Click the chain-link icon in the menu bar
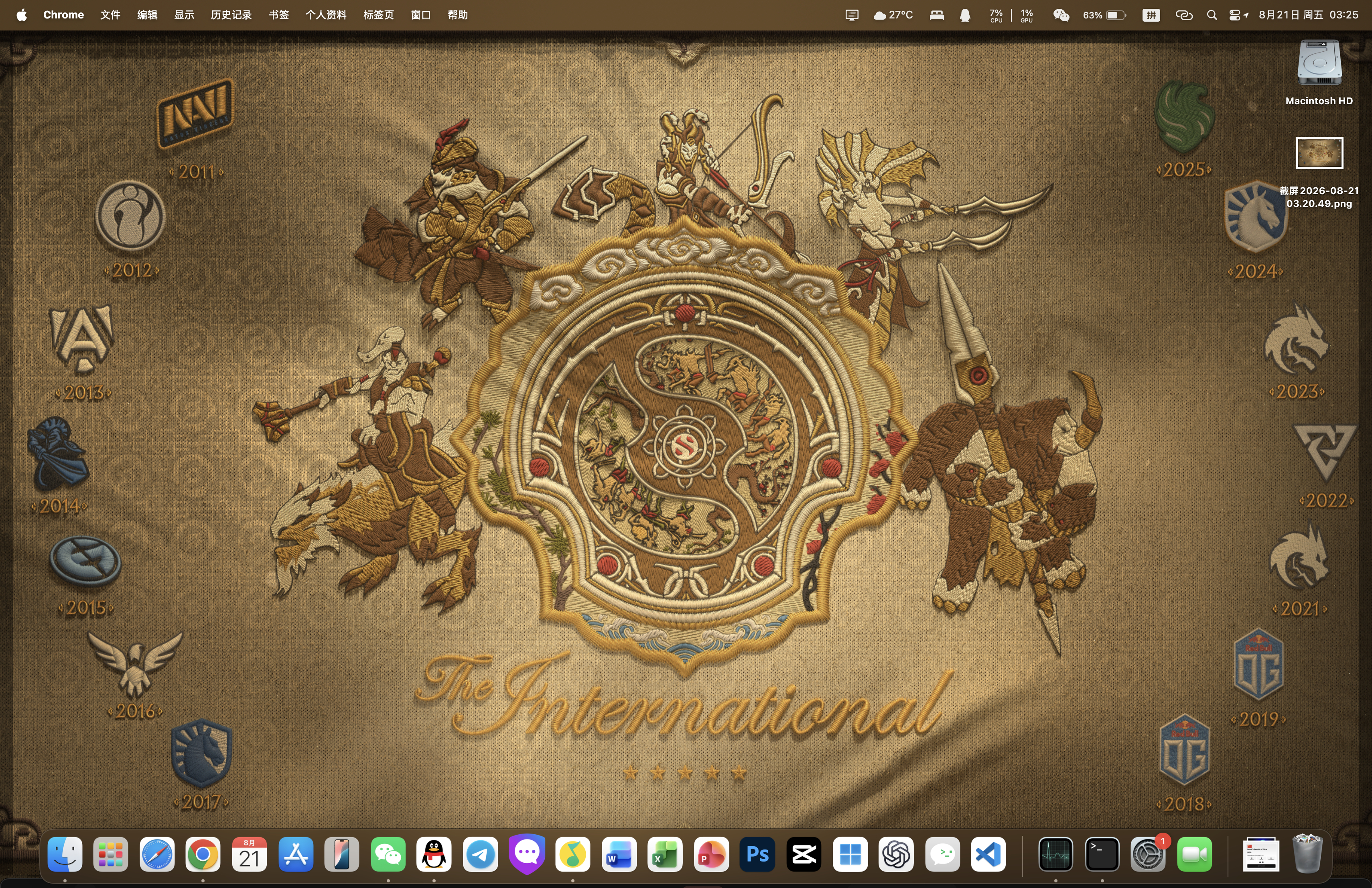 tap(1183, 15)
